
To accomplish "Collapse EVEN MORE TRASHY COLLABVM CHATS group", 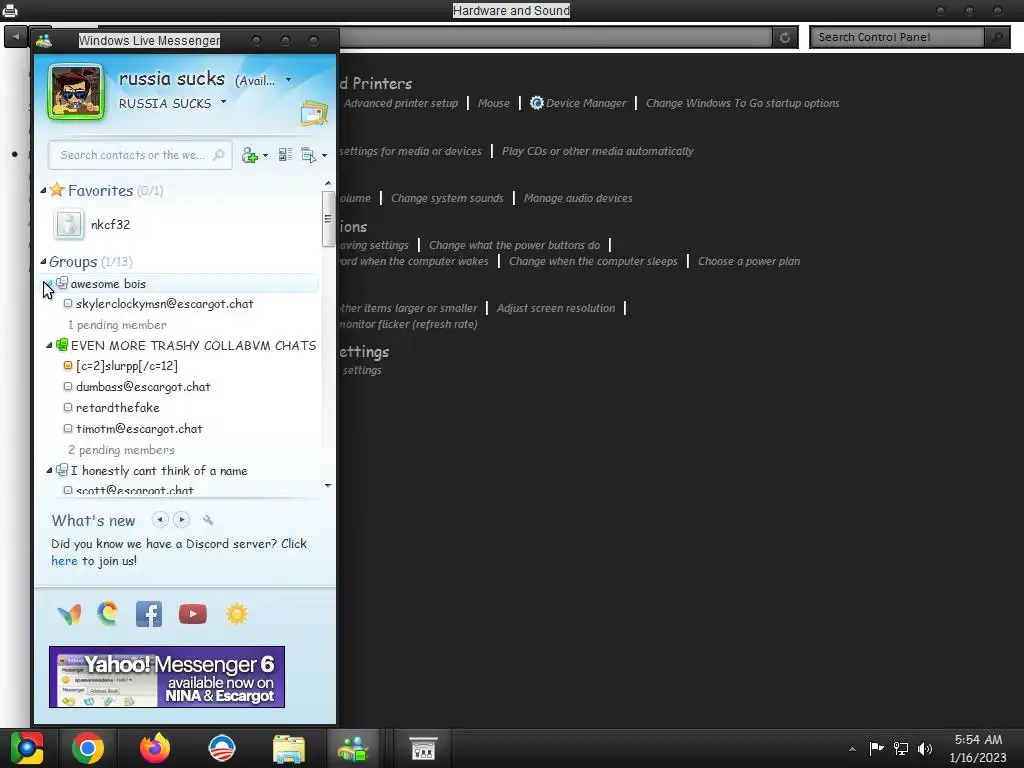I will coord(49,345).
